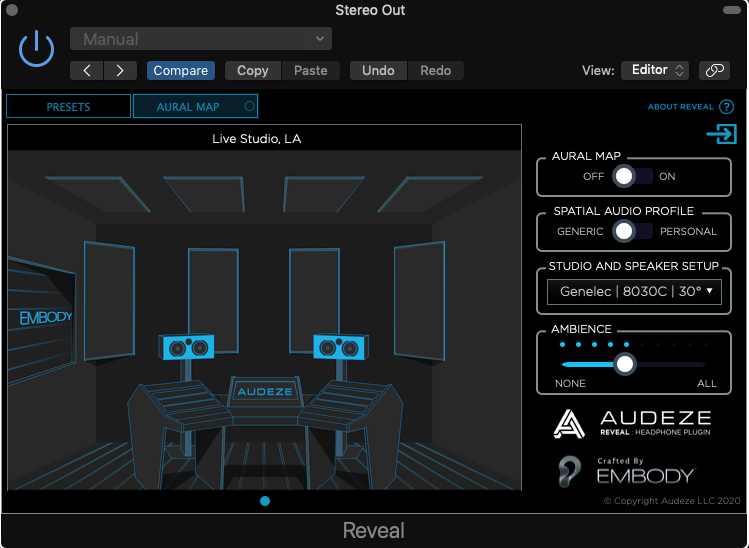This screenshot has height=548, width=749.
Task: Click the Undo button
Action: (378, 71)
